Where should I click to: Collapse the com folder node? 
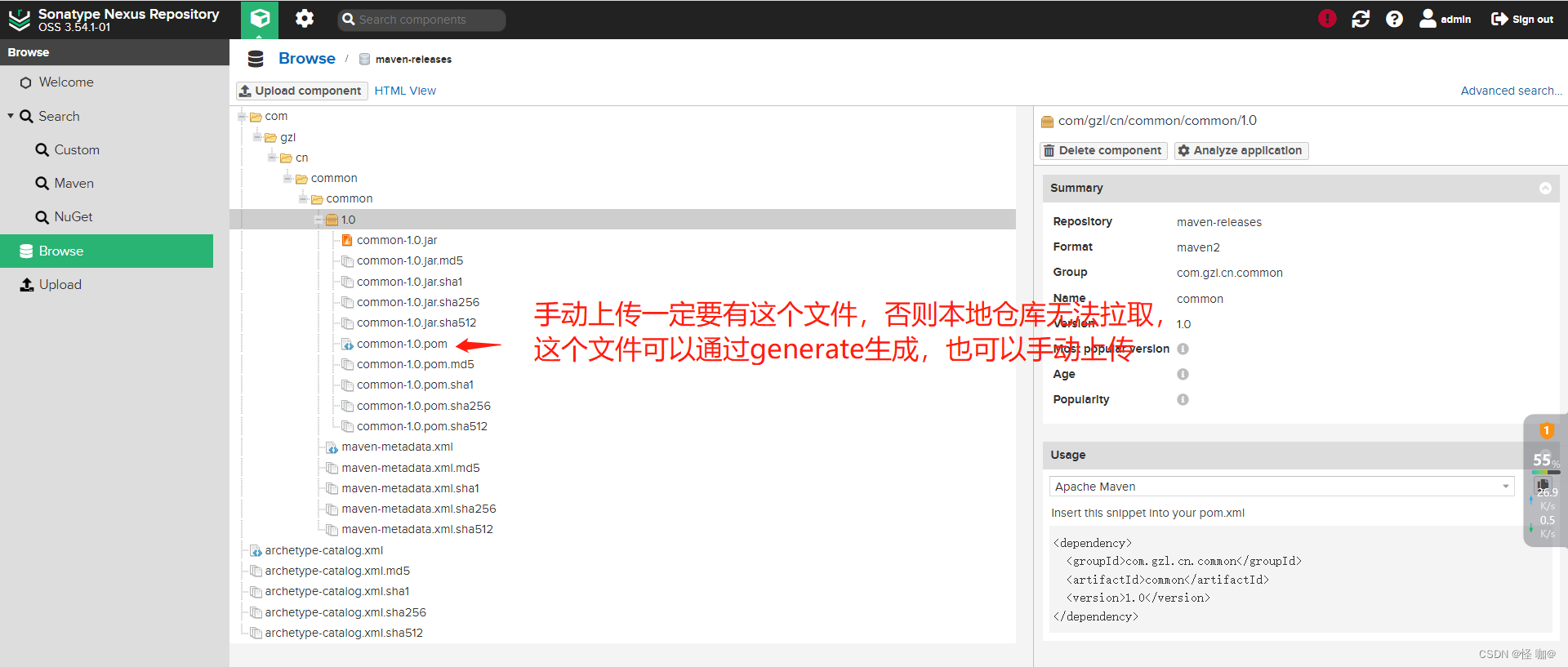pyautogui.click(x=243, y=117)
